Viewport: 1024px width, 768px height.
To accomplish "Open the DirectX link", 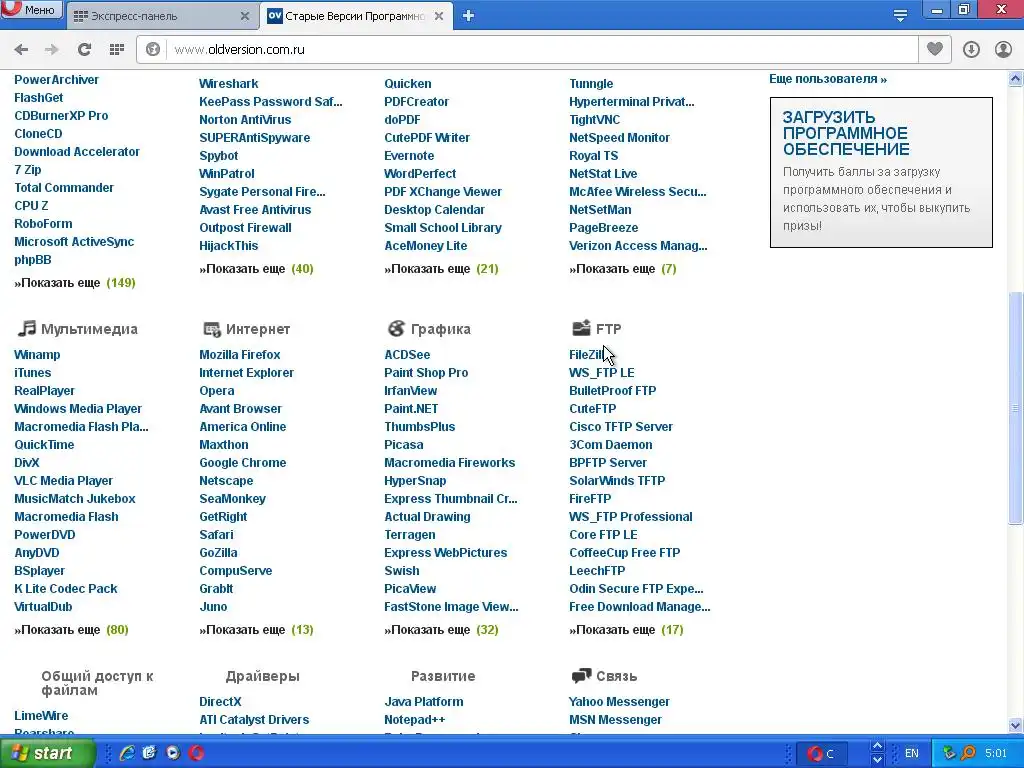I will tap(220, 702).
